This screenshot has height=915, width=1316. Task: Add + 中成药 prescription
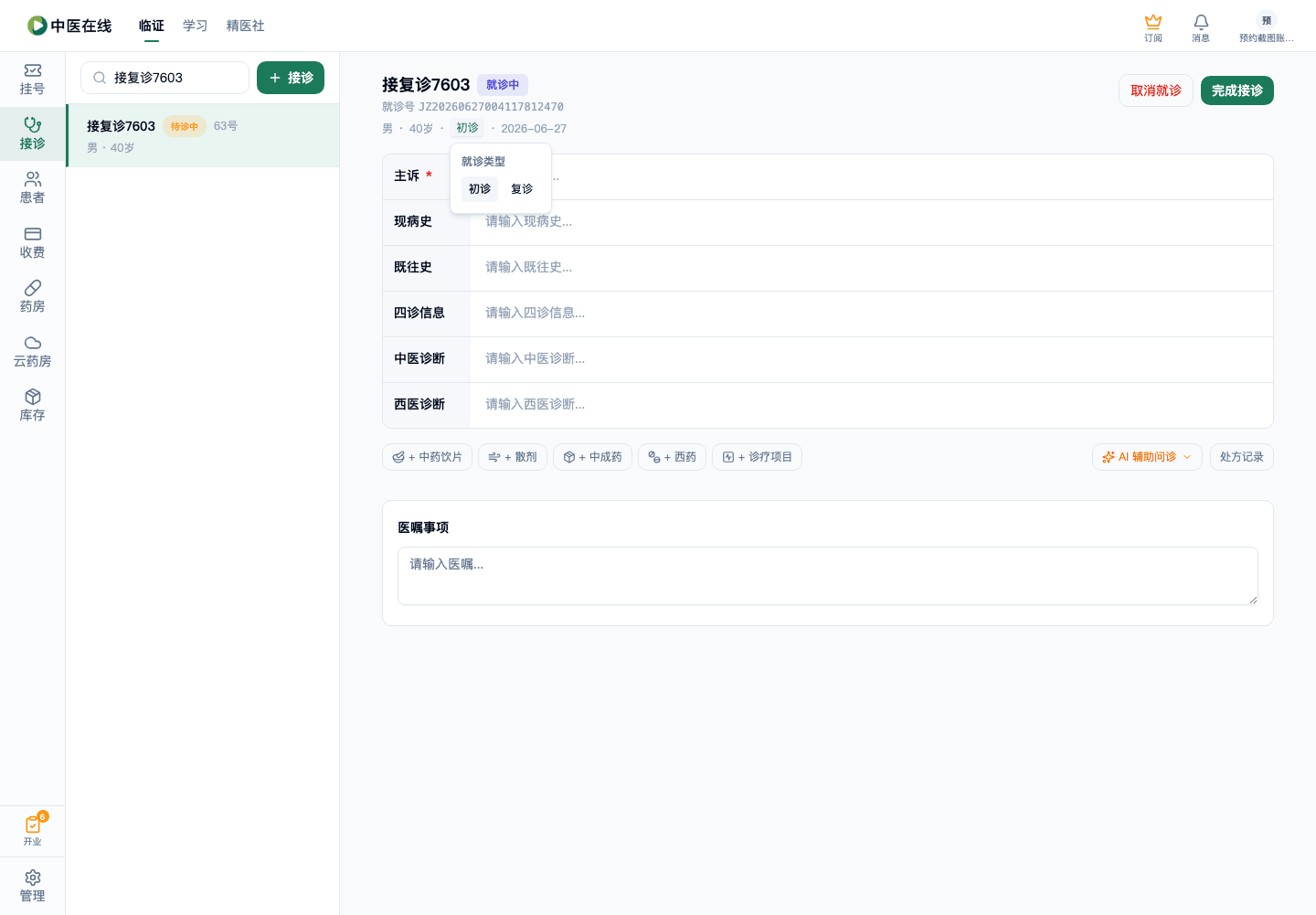[x=592, y=457]
